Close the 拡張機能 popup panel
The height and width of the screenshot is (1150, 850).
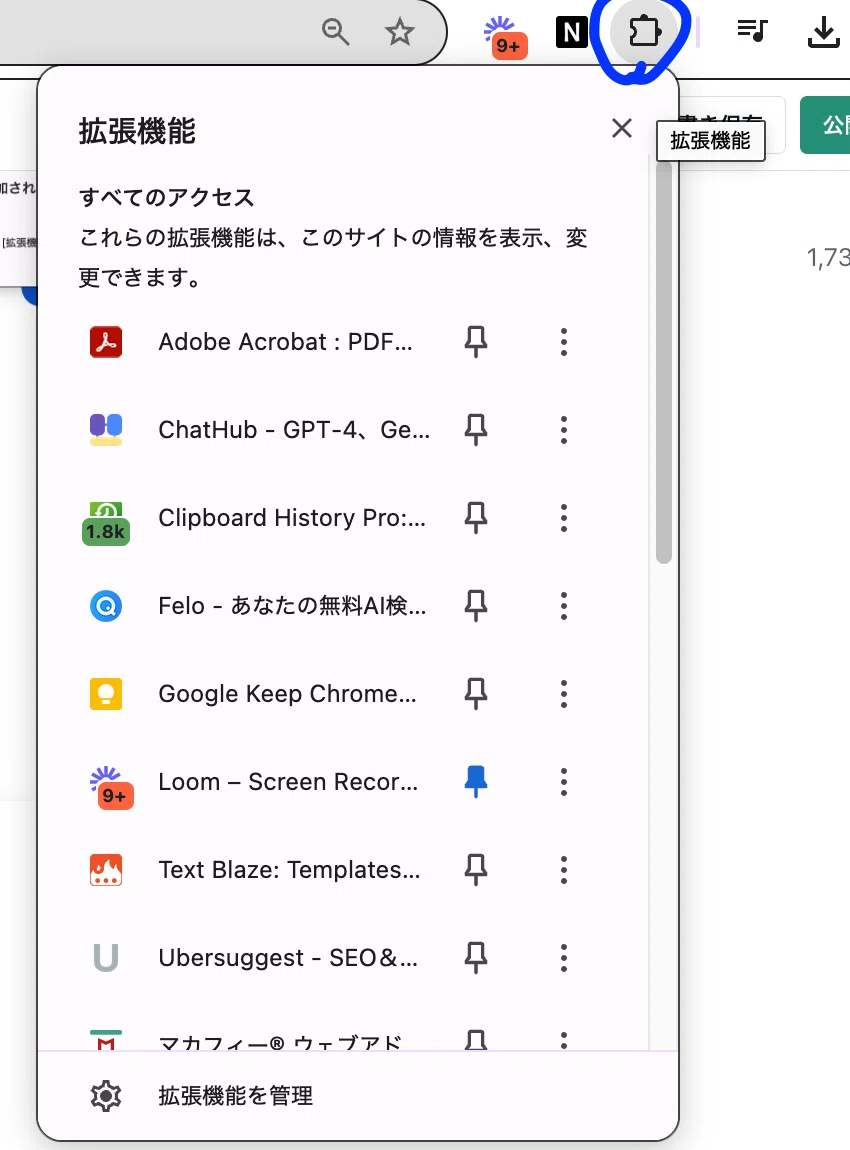coord(622,128)
